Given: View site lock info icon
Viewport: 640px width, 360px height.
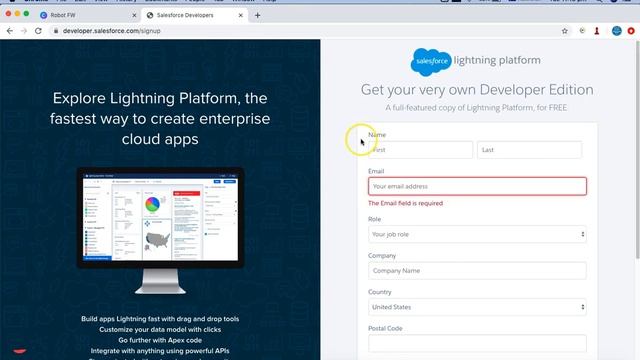Looking at the screenshot, I should coord(56,31).
